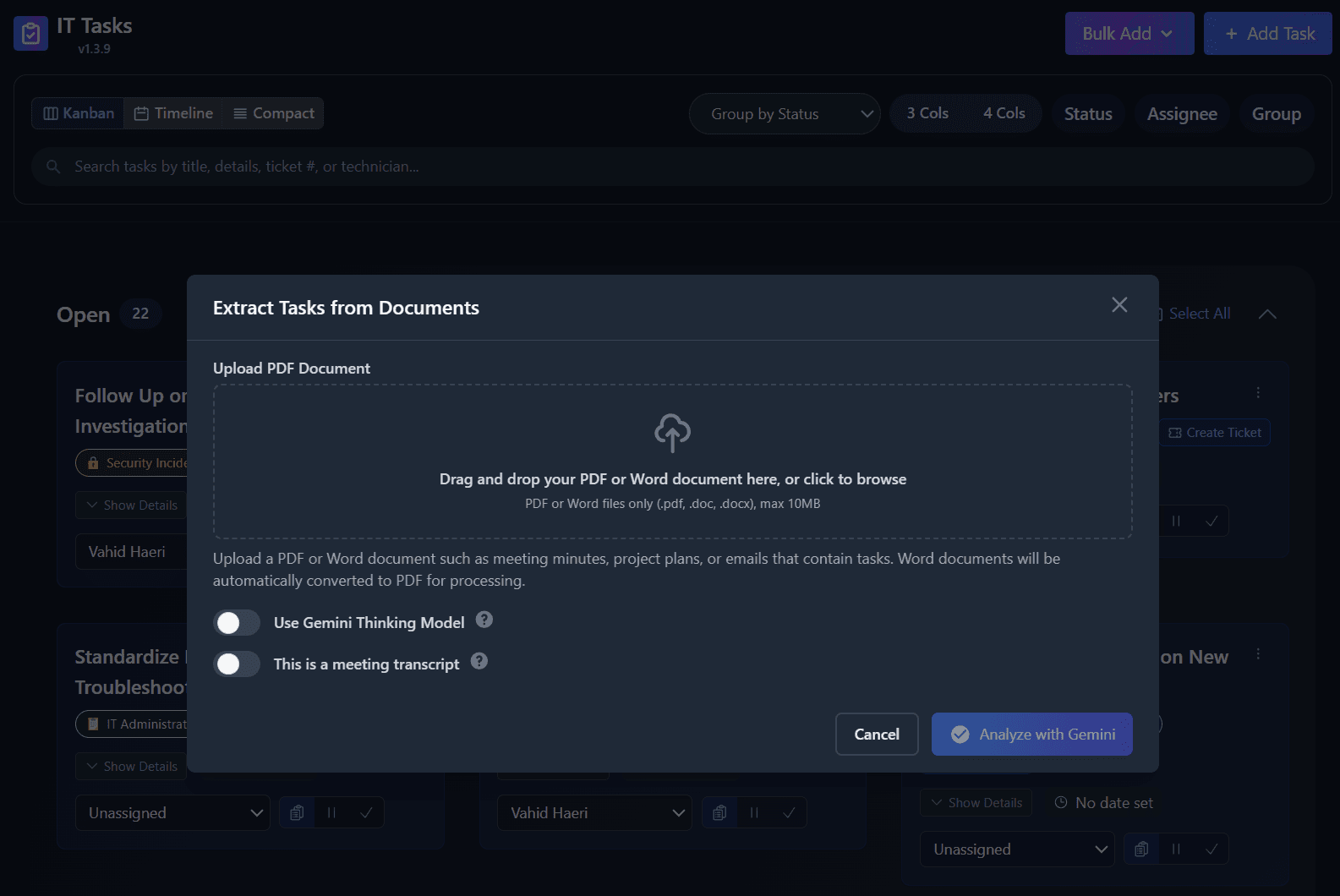Open the Group by Status dropdown
This screenshot has width=1340, height=896.
point(785,114)
